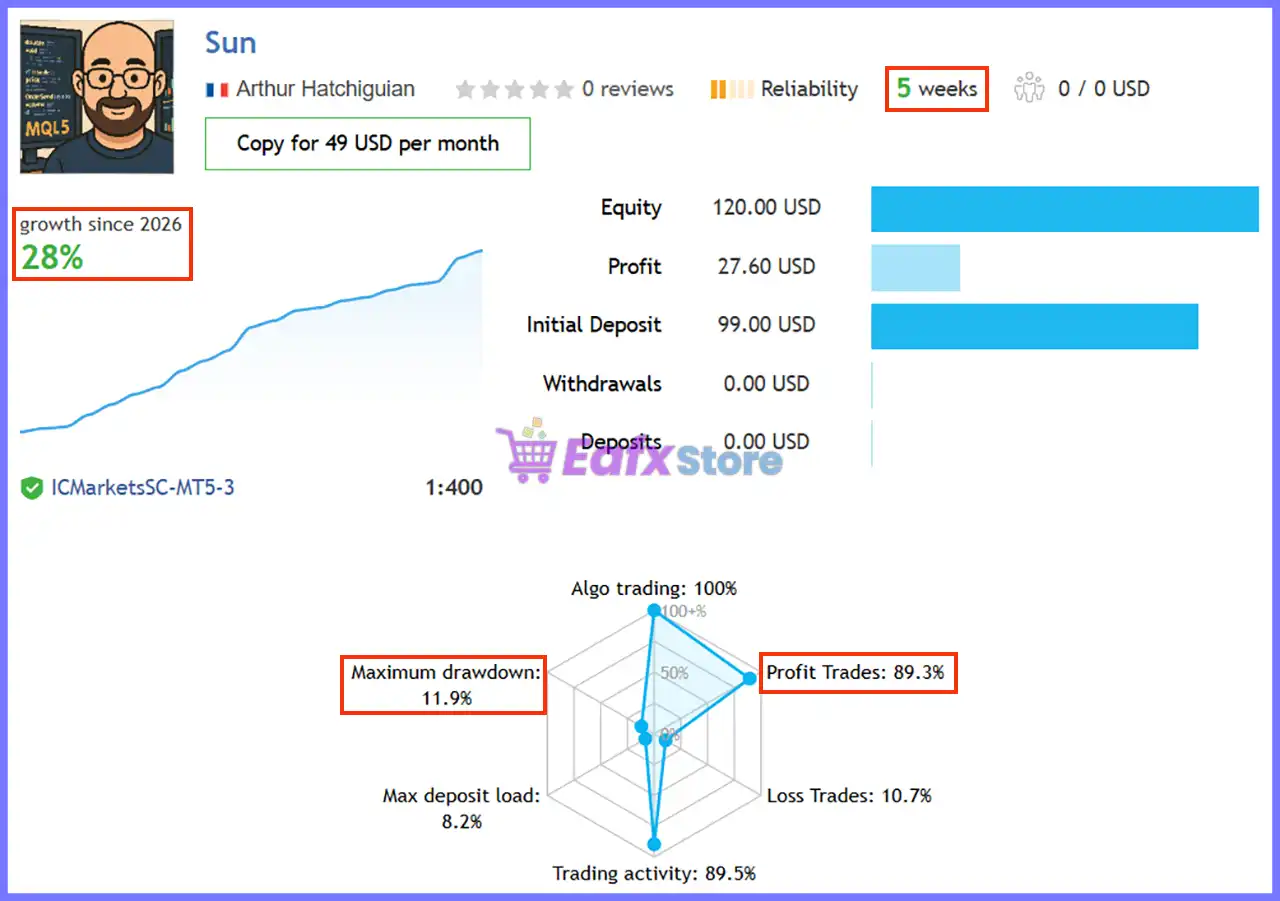This screenshot has height=901, width=1280.
Task: Open the ICMarketsSC-MT5-3 broker link
Action: point(143,488)
